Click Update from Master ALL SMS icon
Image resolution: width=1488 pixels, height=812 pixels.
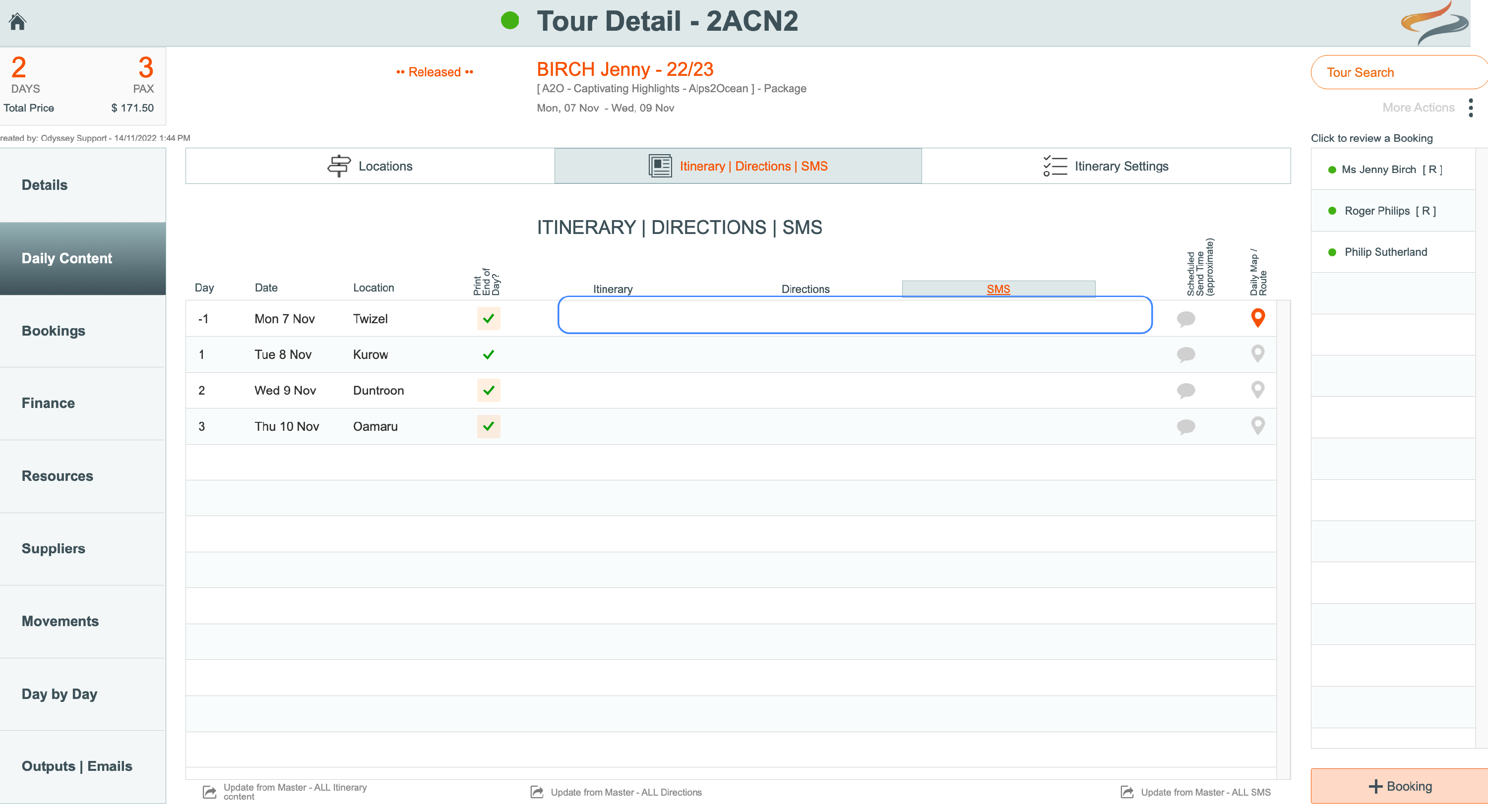pyautogui.click(x=1127, y=792)
